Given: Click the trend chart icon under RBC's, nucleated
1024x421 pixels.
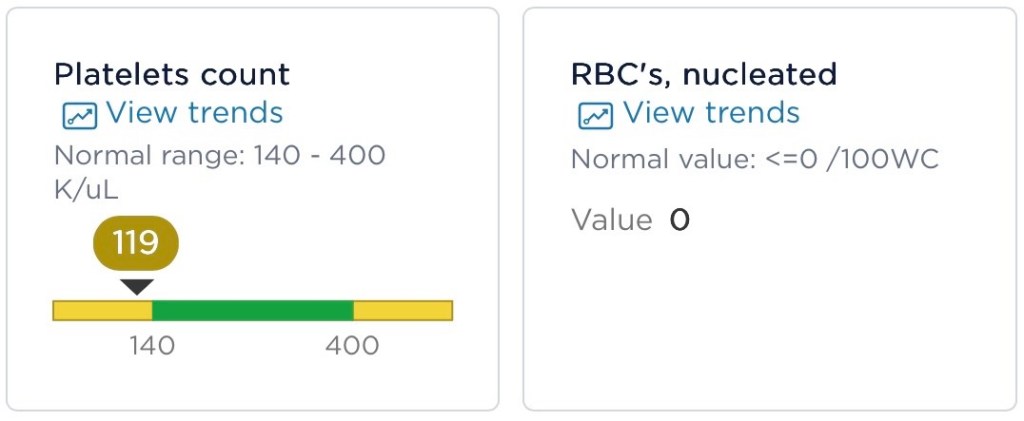Looking at the screenshot, I should 595,116.
